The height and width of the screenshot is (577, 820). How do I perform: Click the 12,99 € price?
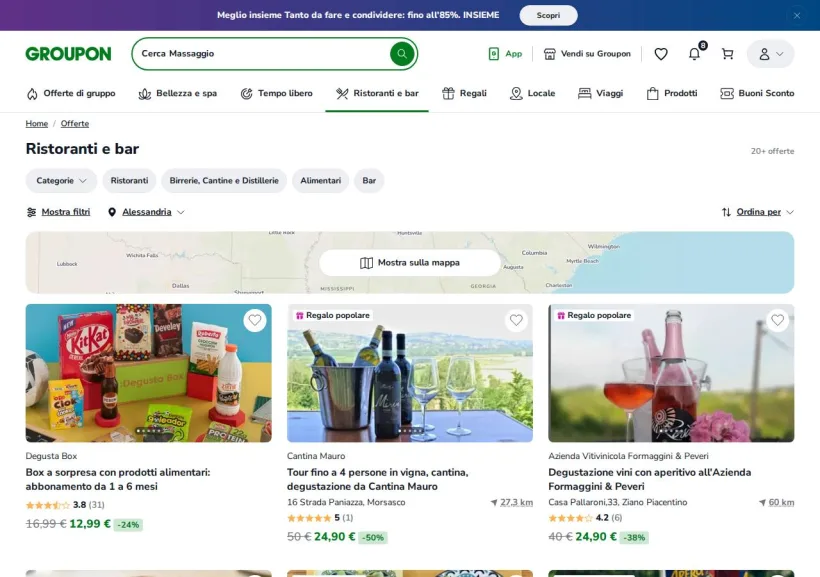click(90, 524)
